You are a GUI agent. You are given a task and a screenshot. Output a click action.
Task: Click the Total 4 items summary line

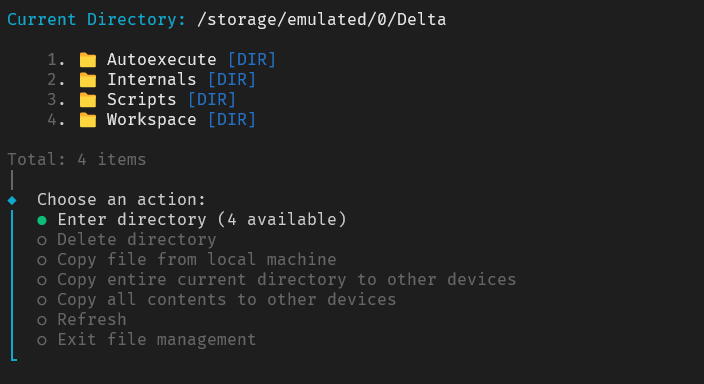click(77, 159)
